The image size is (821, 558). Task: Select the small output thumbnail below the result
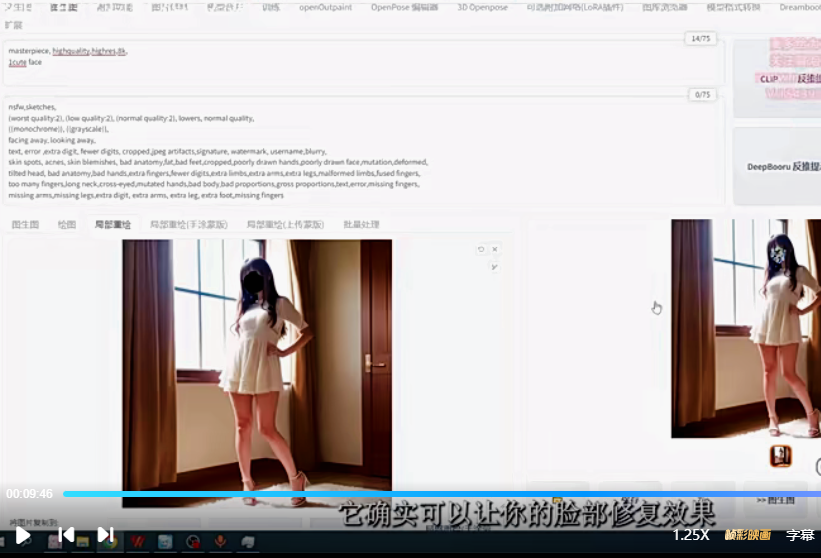(x=780, y=456)
